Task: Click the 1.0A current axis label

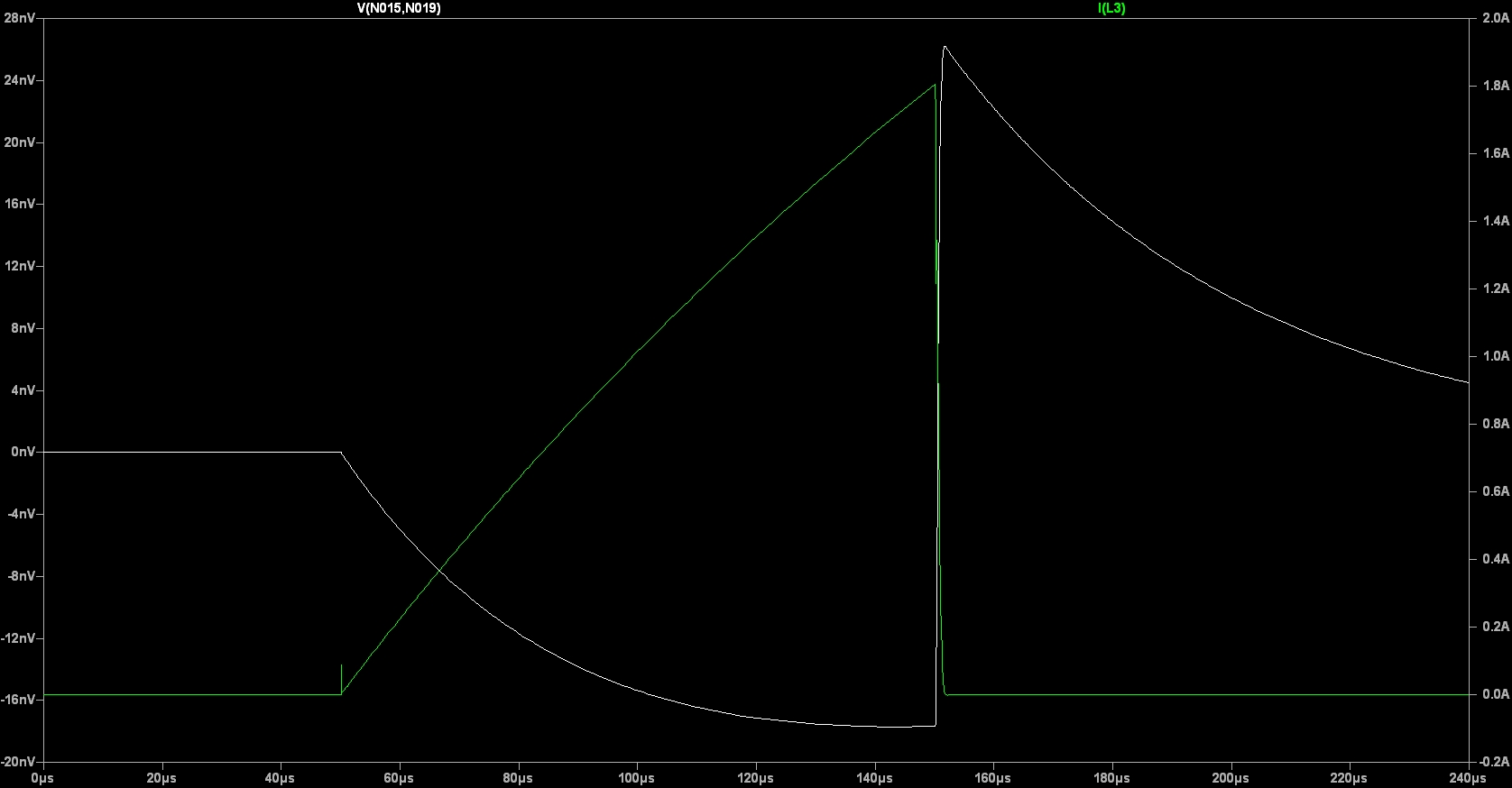Action: tap(1495, 356)
